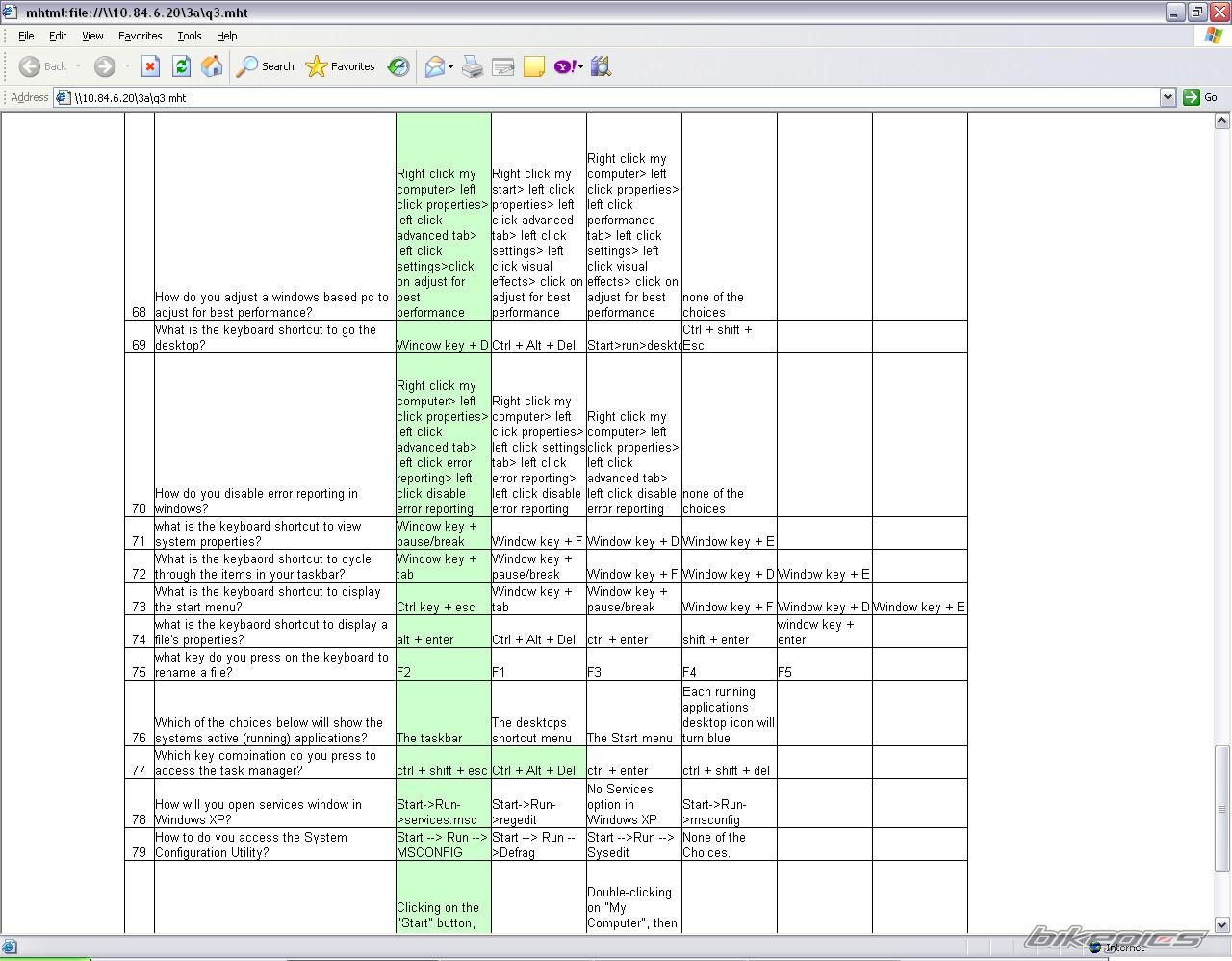Go to the Home page
The width and height of the screenshot is (1232, 961).
coord(212,66)
